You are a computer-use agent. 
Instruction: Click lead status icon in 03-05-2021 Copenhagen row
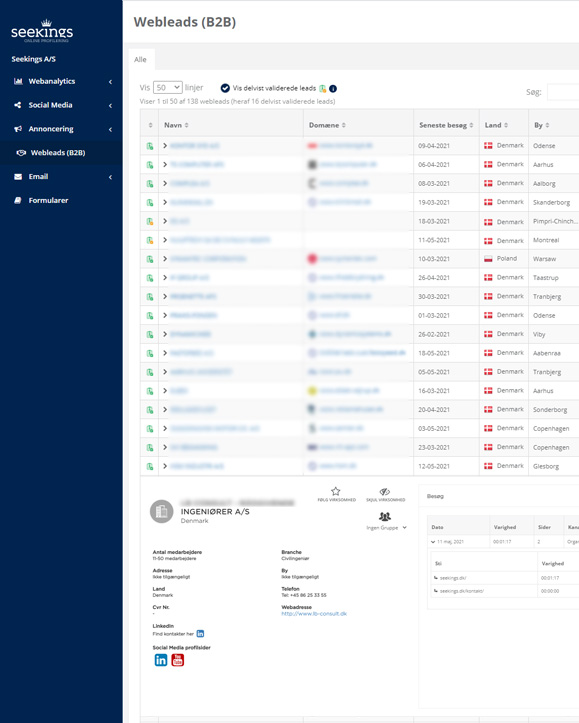(150, 429)
